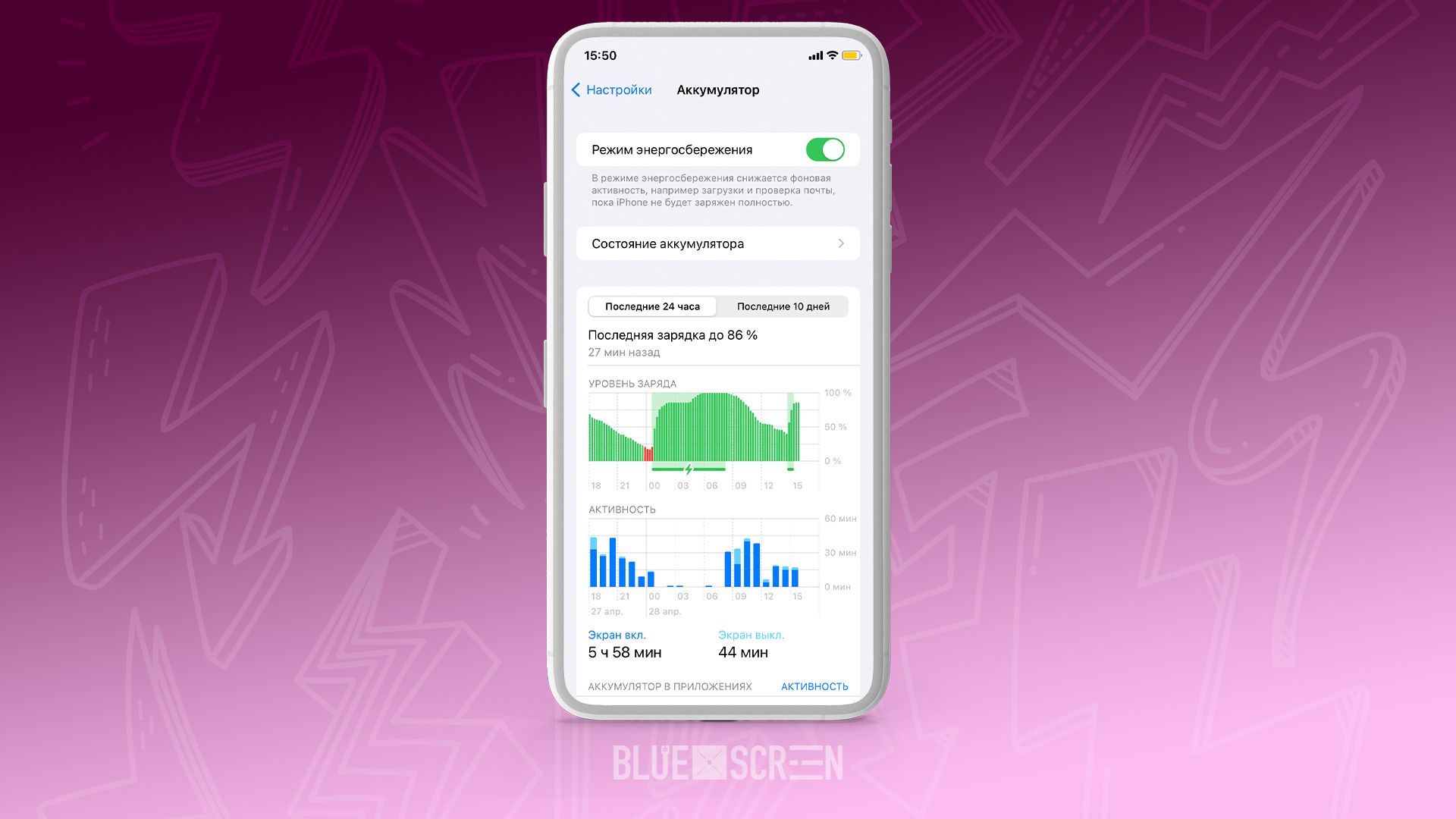Tap the battery icon in status bar
Image resolution: width=1456 pixels, height=819 pixels.
pos(848,55)
